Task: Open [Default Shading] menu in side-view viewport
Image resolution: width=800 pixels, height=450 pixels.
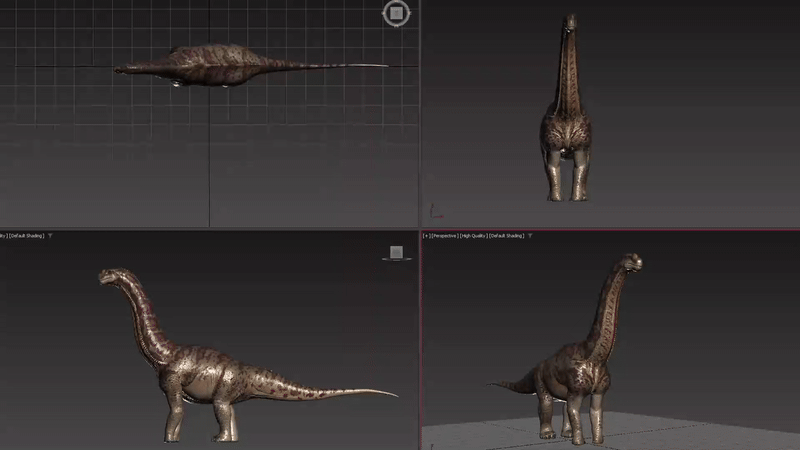Action: [26, 236]
